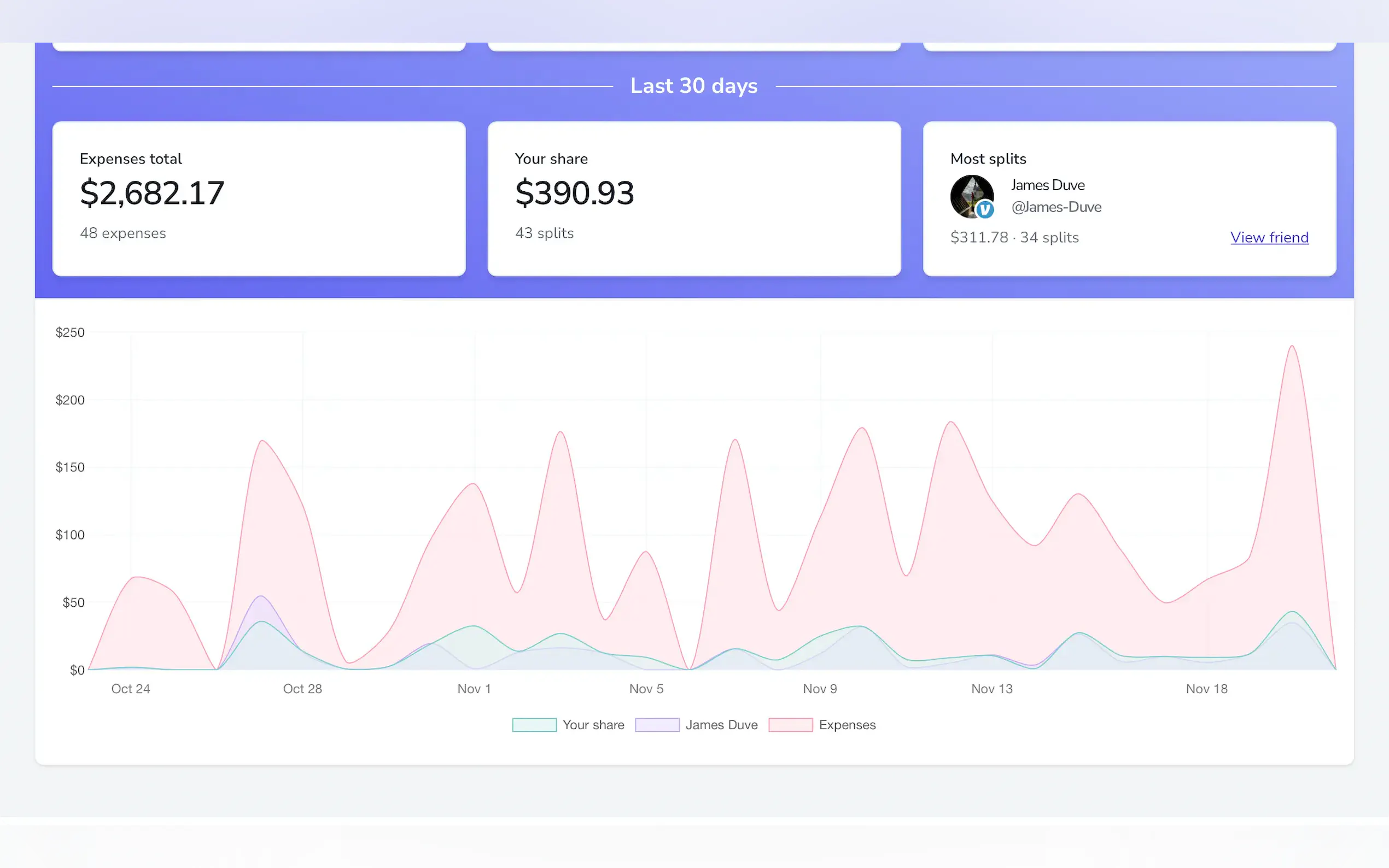
Task: Click the Nov 9 axis label
Action: coord(819,688)
